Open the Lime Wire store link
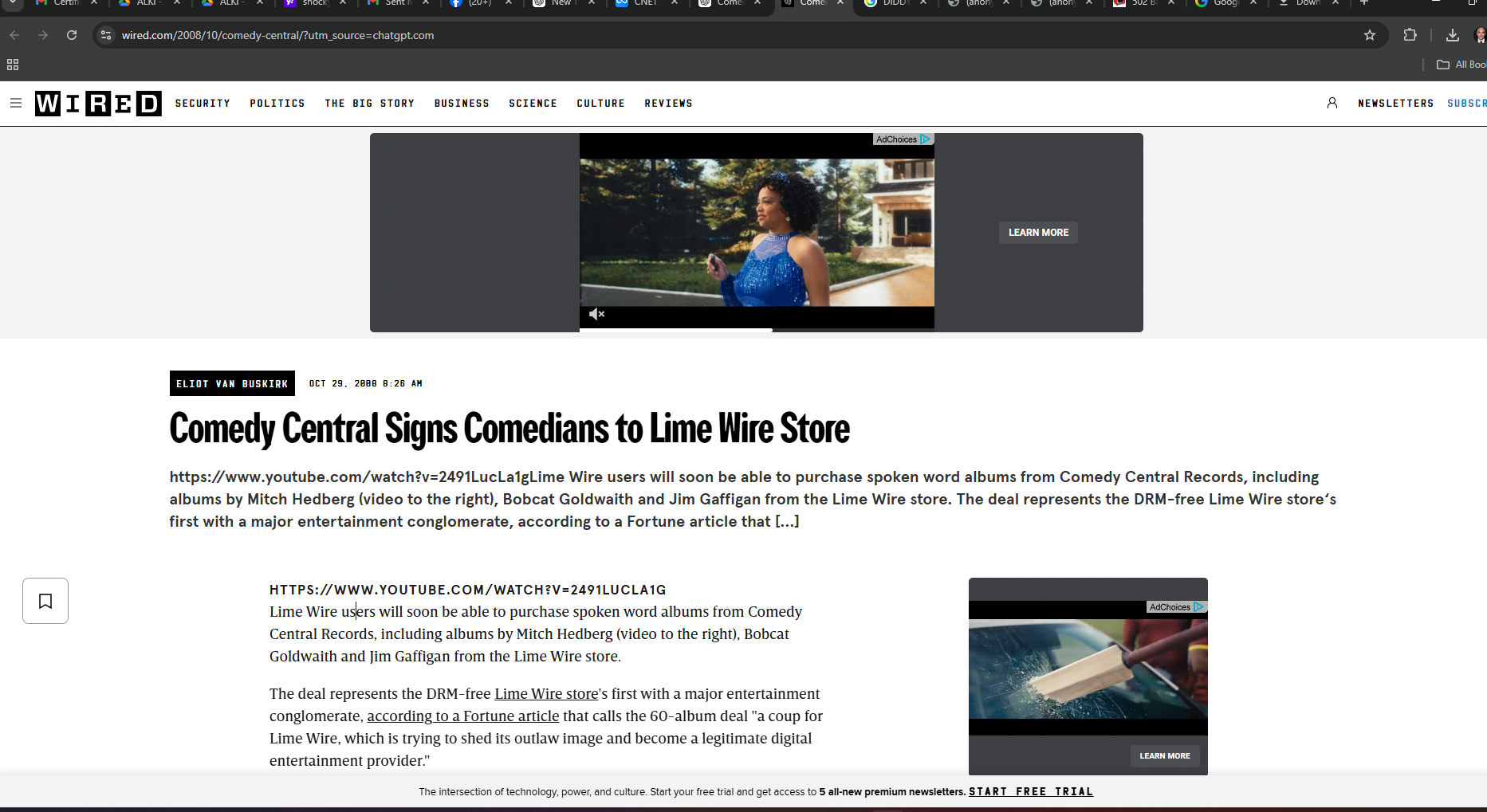 [x=546, y=694]
